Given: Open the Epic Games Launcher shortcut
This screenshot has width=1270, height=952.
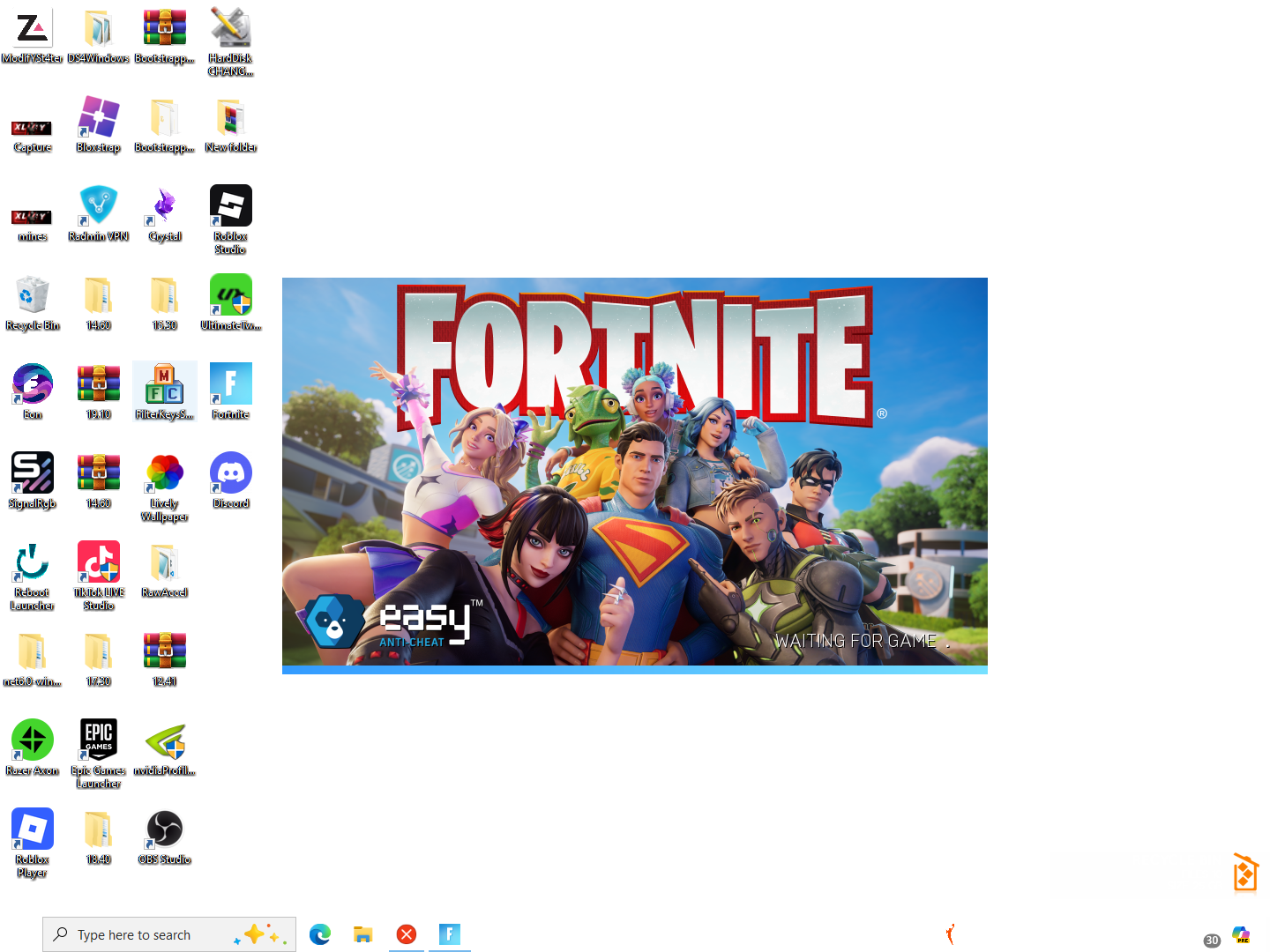Looking at the screenshot, I should (99, 754).
